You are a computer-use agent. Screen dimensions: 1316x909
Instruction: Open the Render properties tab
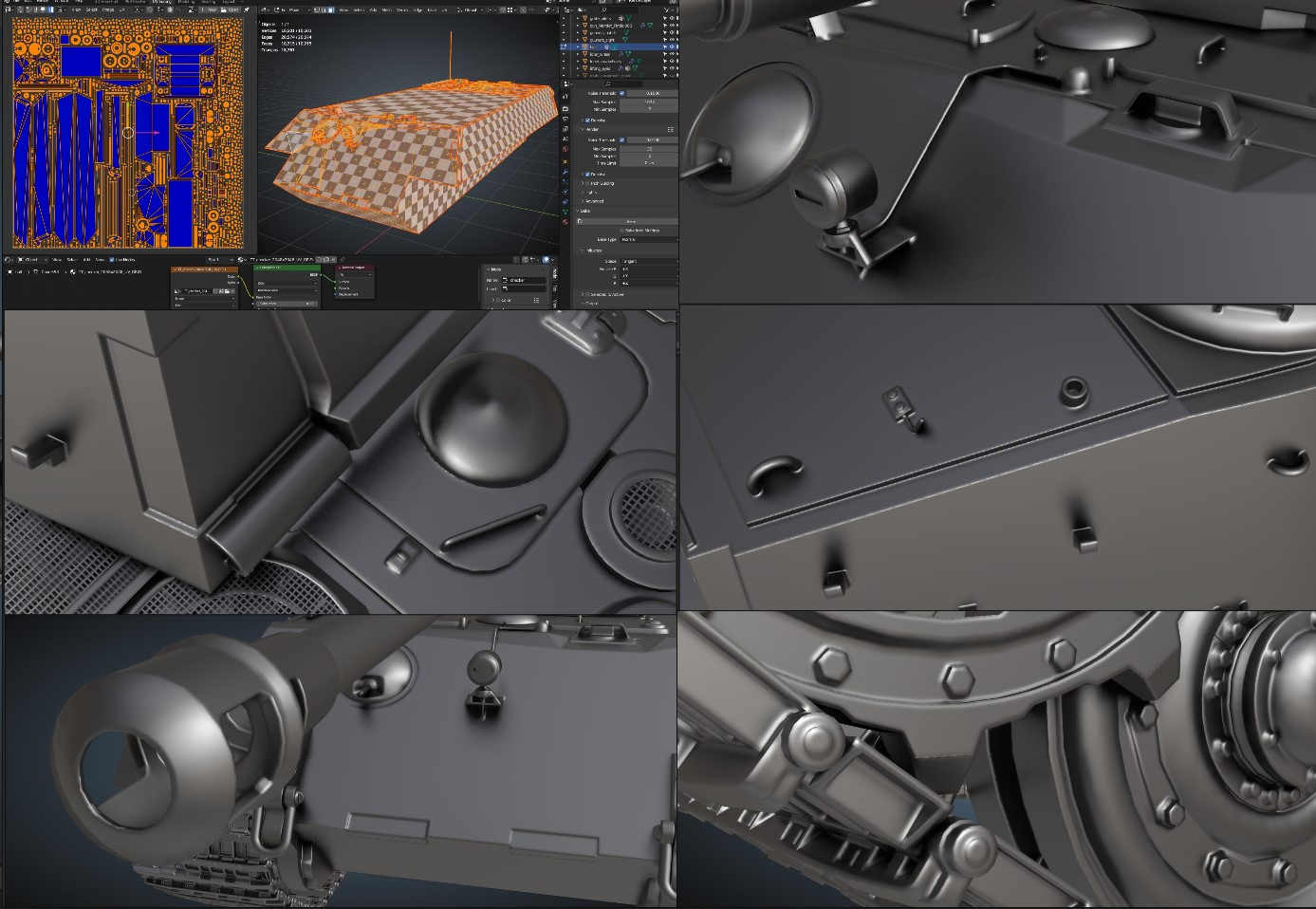pos(565,108)
